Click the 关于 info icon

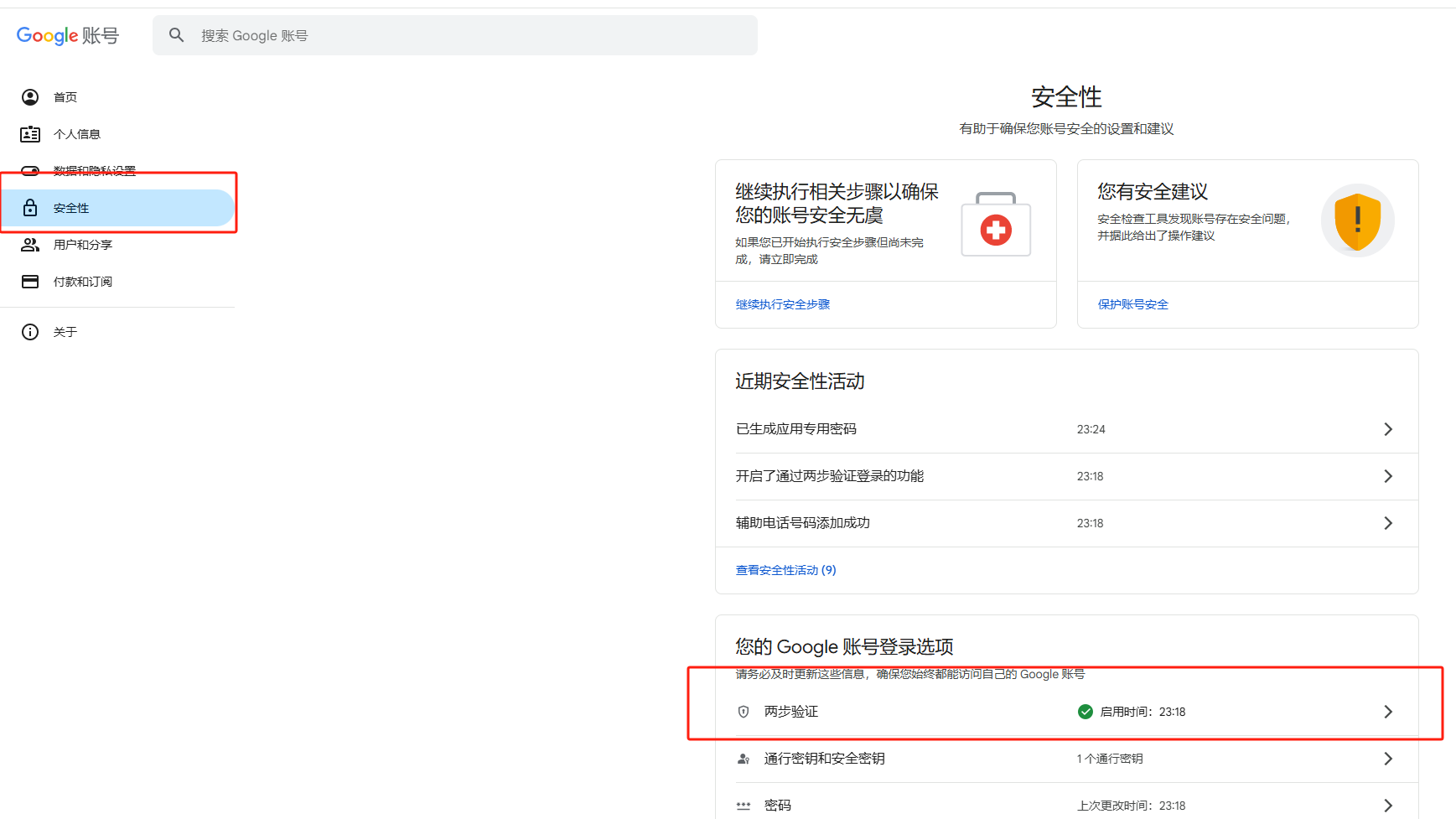30,332
